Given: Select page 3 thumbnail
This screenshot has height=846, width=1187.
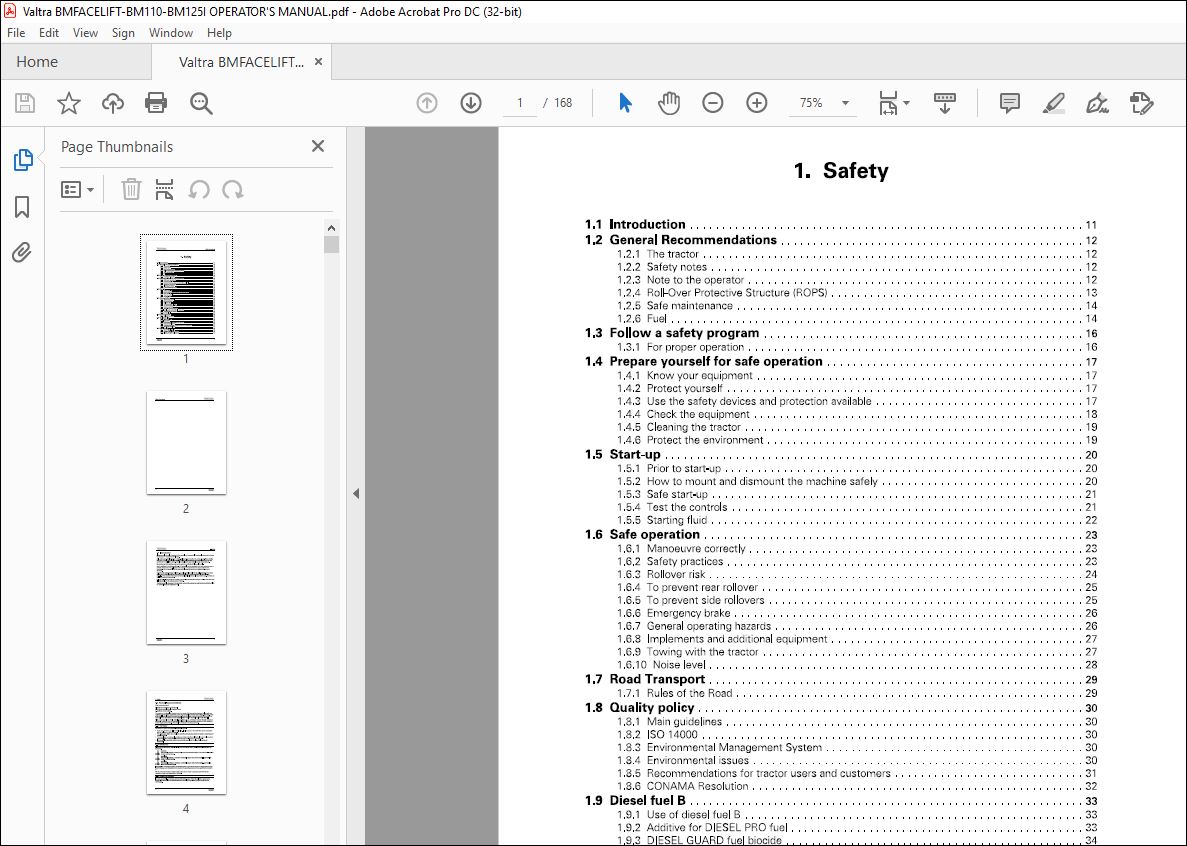Looking at the screenshot, I should click(186, 593).
